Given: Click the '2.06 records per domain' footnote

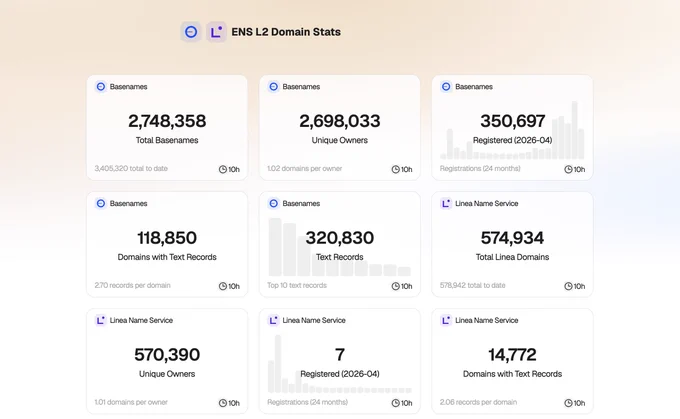Looking at the screenshot, I should click(x=478, y=402).
